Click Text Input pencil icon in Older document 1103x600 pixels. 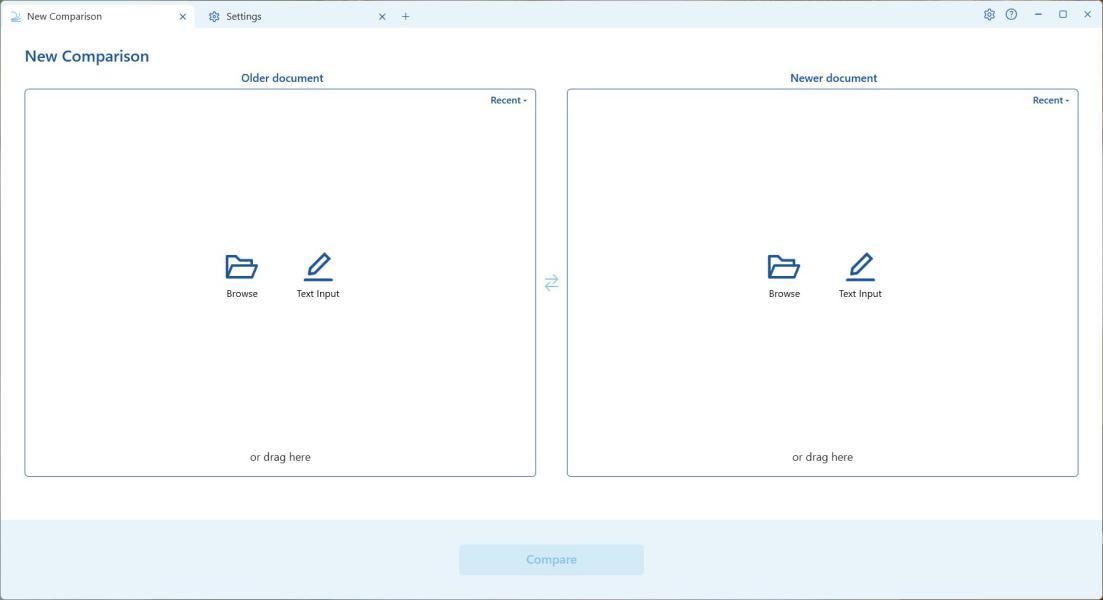click(318, 267)
